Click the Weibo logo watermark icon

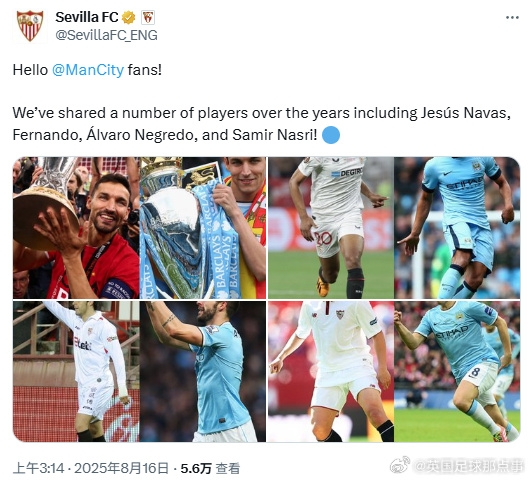click(x=400, y=465)
